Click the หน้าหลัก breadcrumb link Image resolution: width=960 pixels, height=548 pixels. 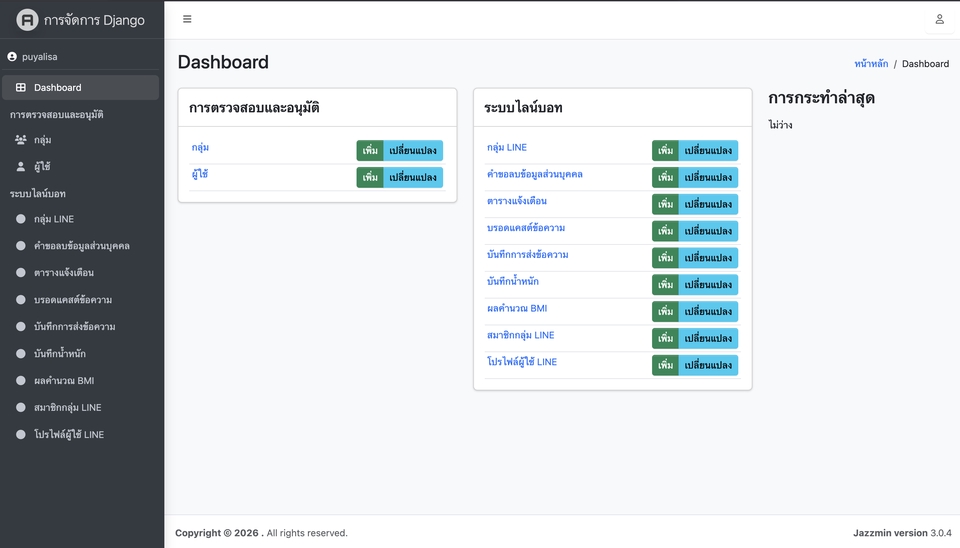point(870,64)
